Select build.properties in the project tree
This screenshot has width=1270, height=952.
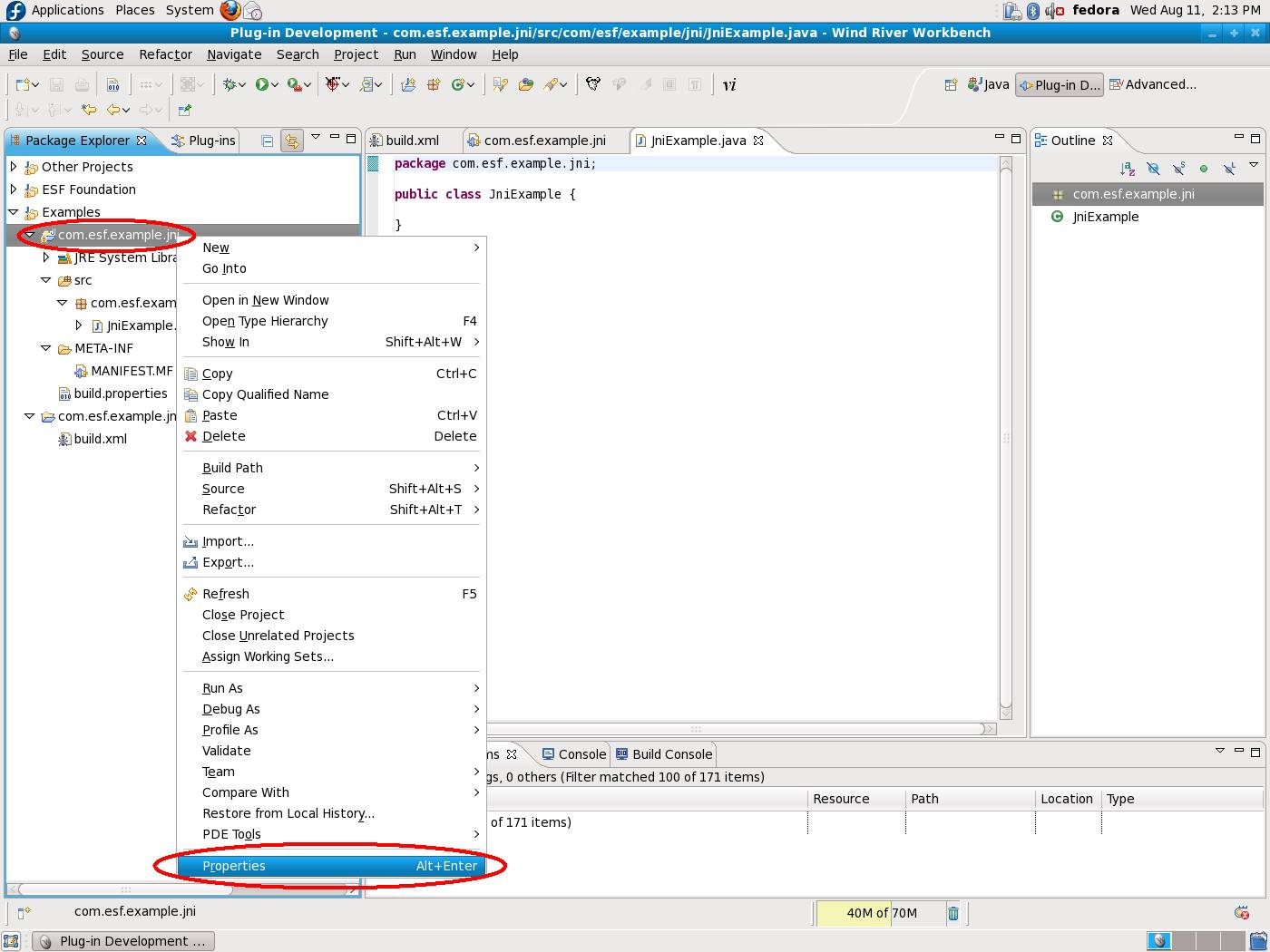[x=112, y=393]
